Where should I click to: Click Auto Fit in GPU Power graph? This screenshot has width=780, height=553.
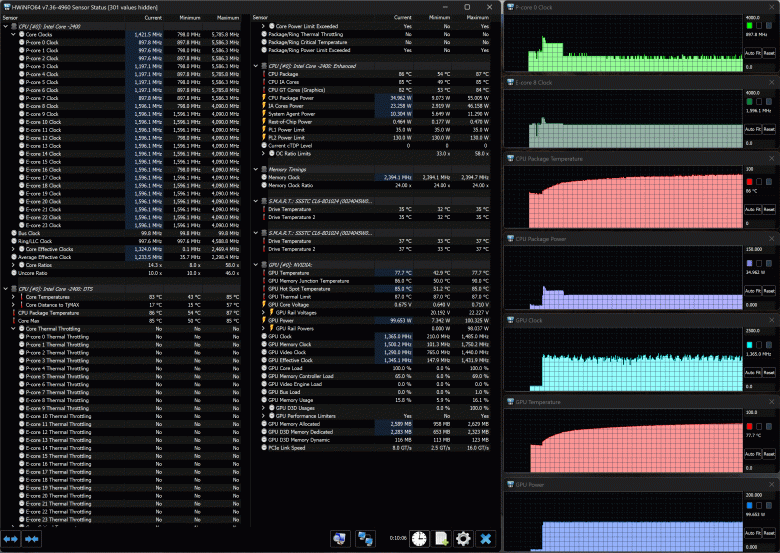pyautogui.click(x=753, y=533)
